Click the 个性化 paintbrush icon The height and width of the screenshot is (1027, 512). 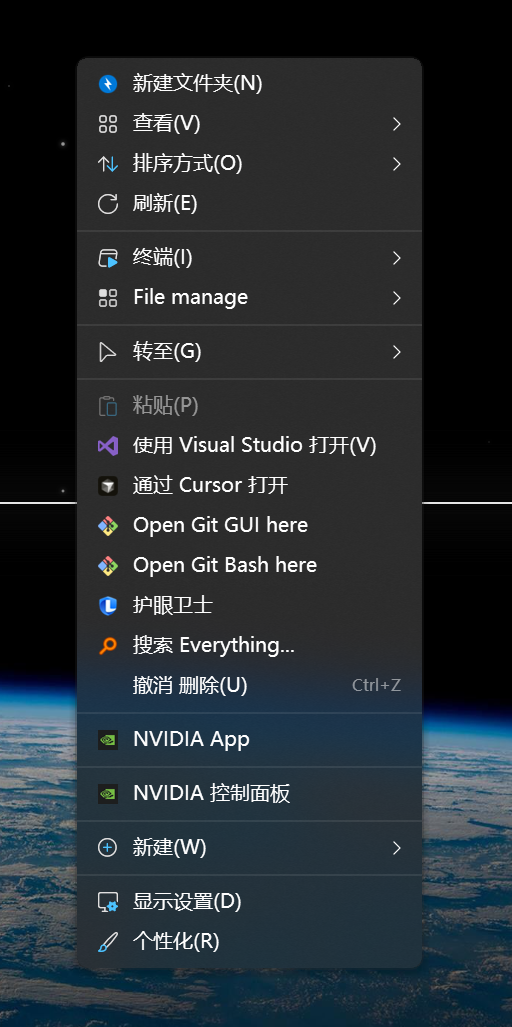click(107, 943)
